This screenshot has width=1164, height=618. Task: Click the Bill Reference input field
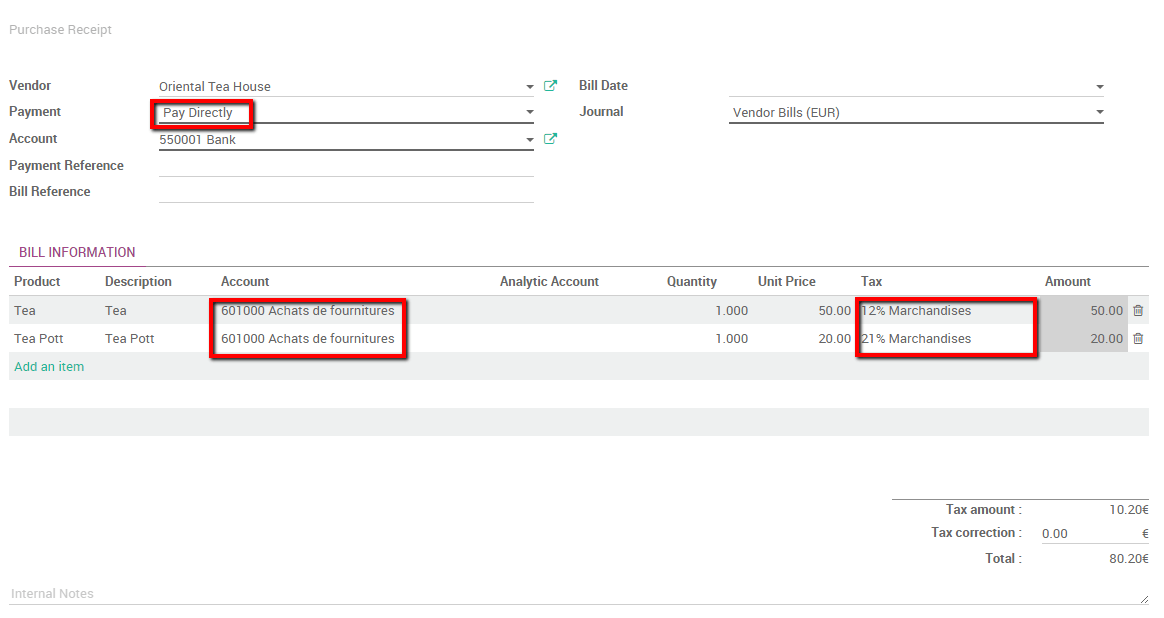click(x=345, y=190)
